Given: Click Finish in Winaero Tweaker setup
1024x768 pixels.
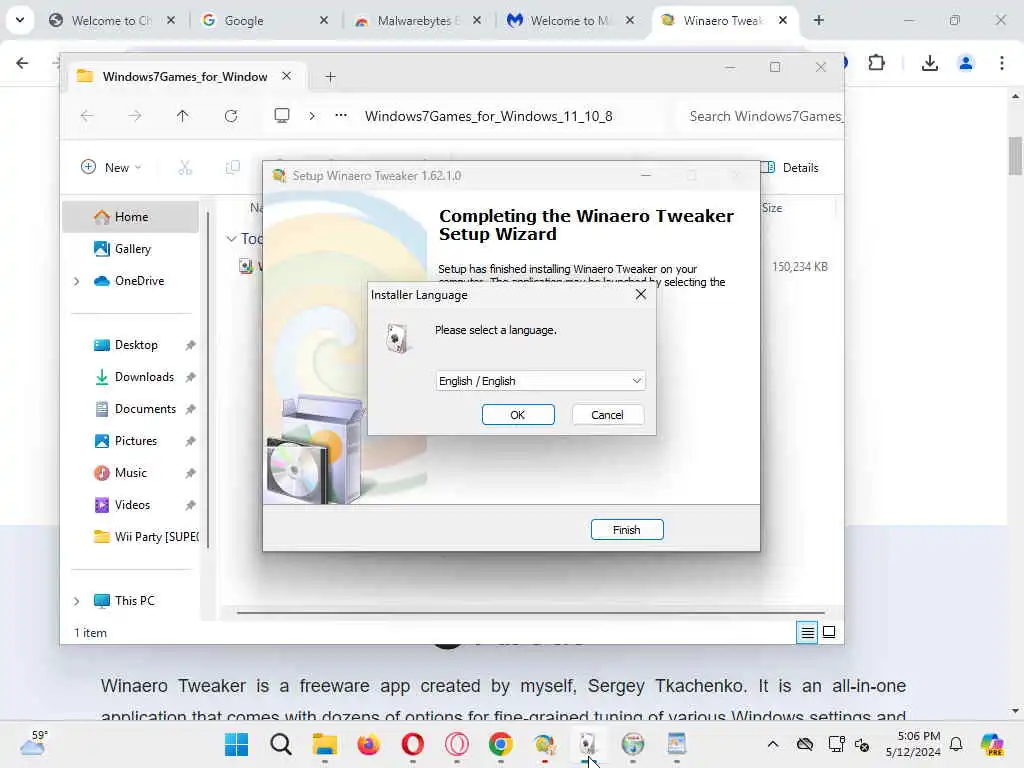Looking at the screenshot, I should [x=627, y=530].
